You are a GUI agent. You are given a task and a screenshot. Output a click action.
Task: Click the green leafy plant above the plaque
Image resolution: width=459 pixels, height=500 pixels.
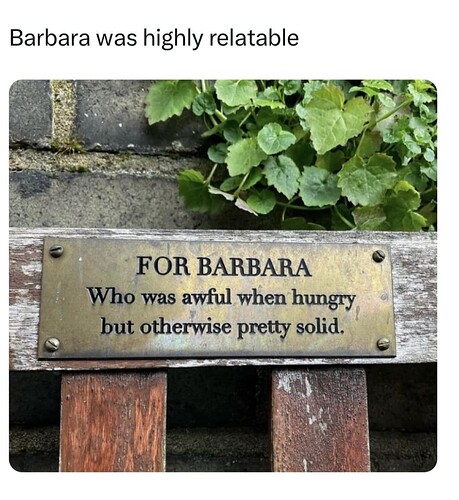(292, 153)
